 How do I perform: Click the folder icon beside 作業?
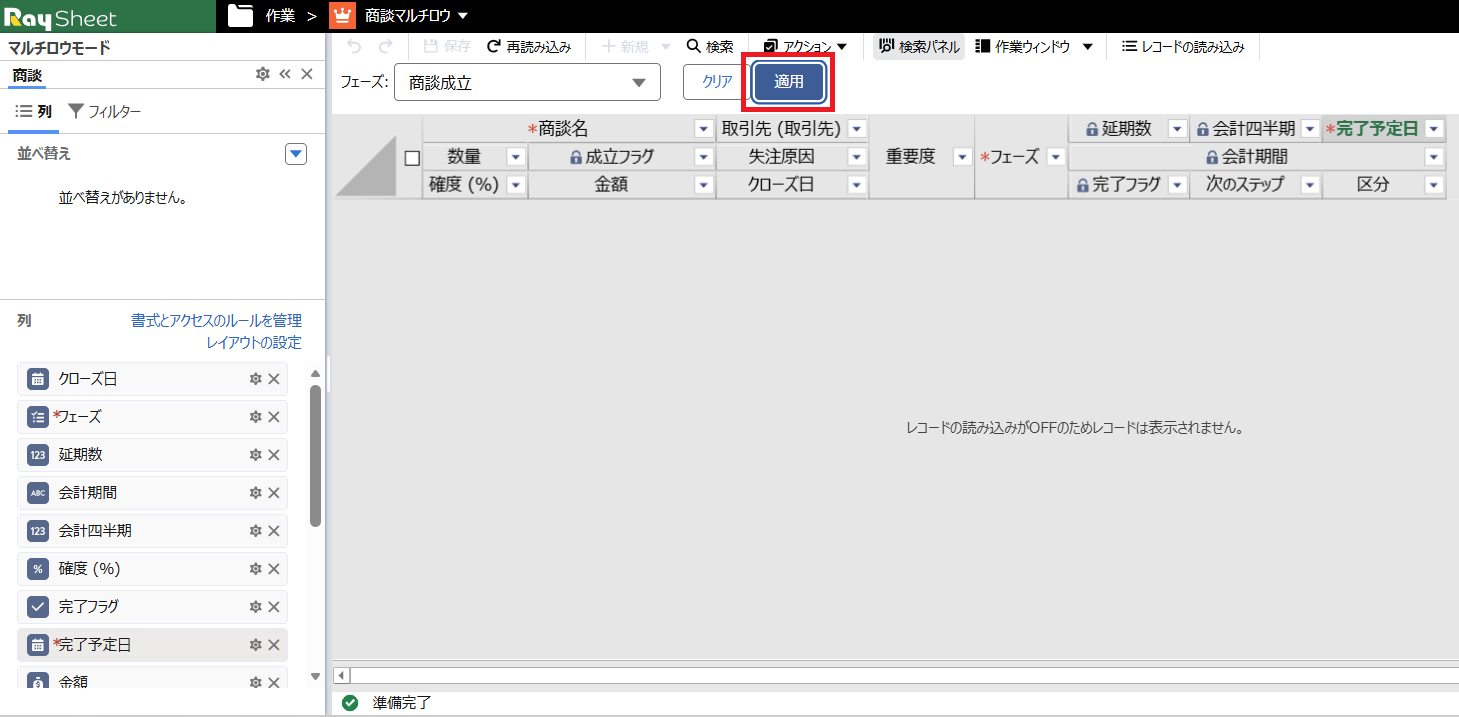click(x=240, y=16)
